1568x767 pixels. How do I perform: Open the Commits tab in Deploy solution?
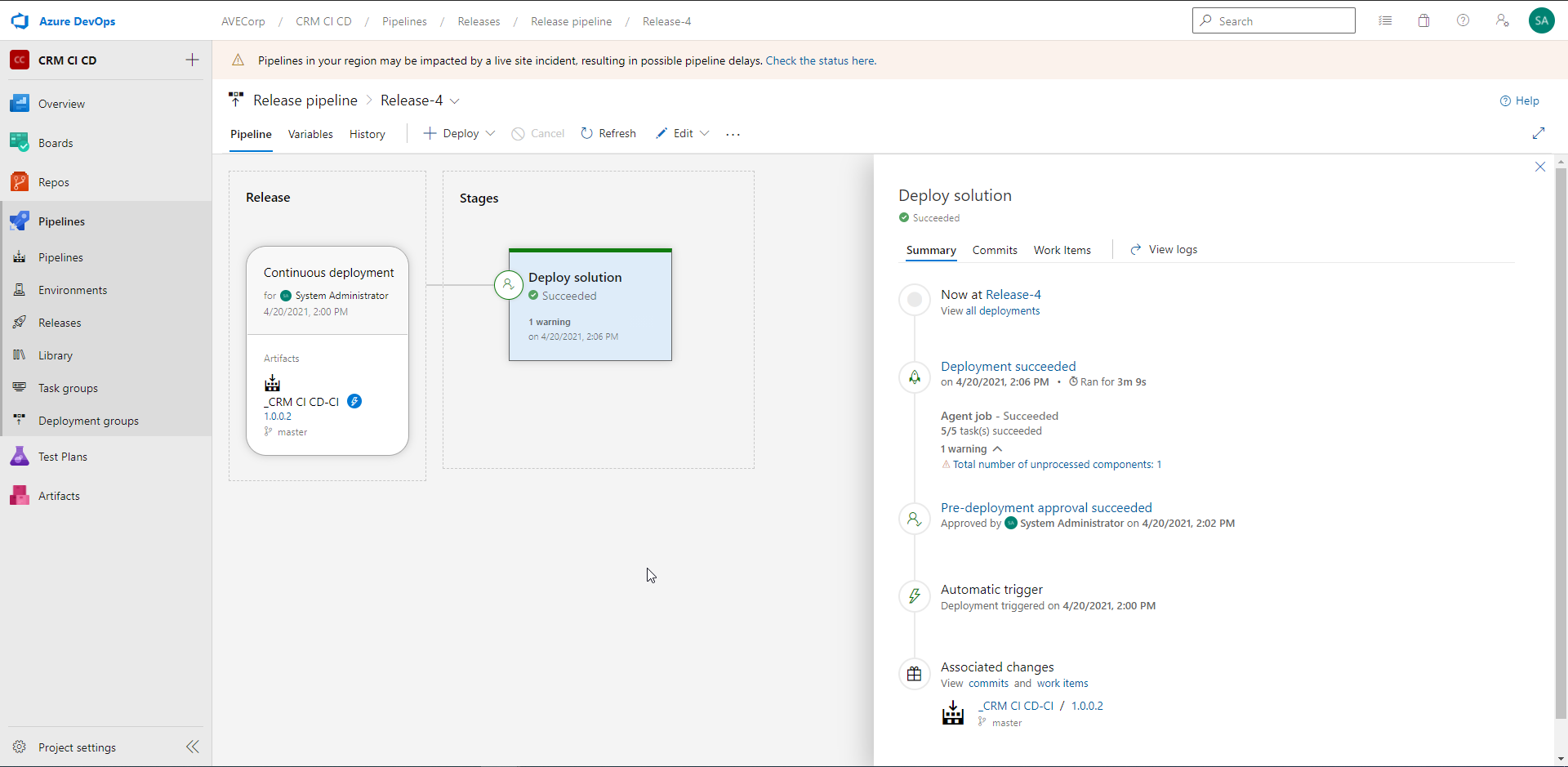click(994, 250)
